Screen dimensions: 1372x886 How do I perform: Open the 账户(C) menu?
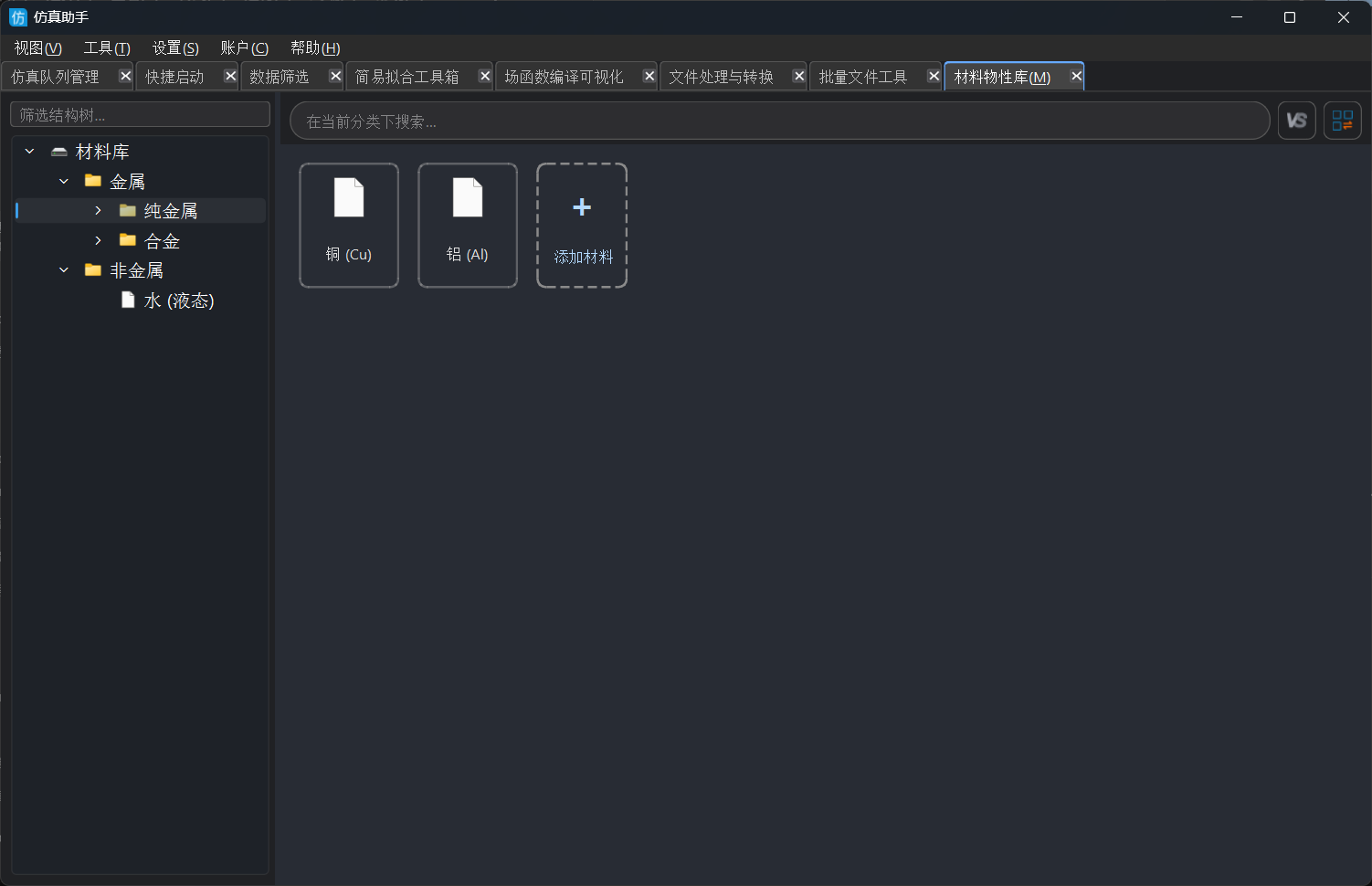[x=245, y=48]
